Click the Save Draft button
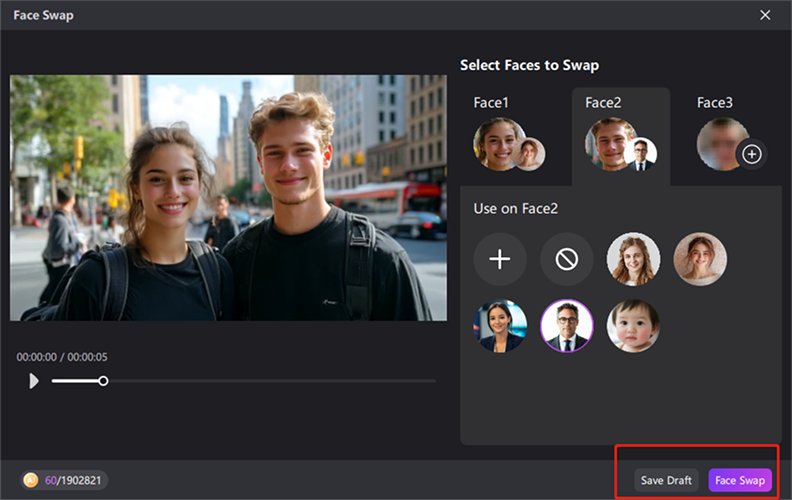Image resolution: width=792 pixels, height=500 pixels. tap(666, 481)
